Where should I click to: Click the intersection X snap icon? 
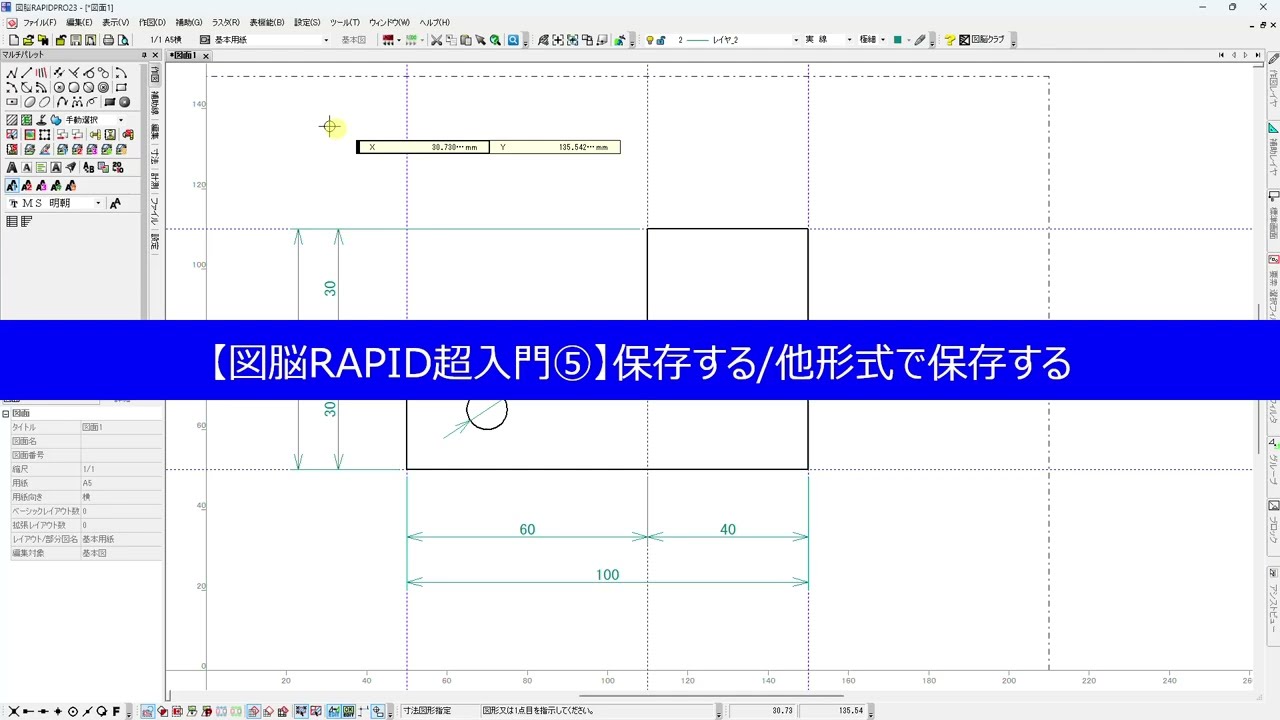[14, 712]
